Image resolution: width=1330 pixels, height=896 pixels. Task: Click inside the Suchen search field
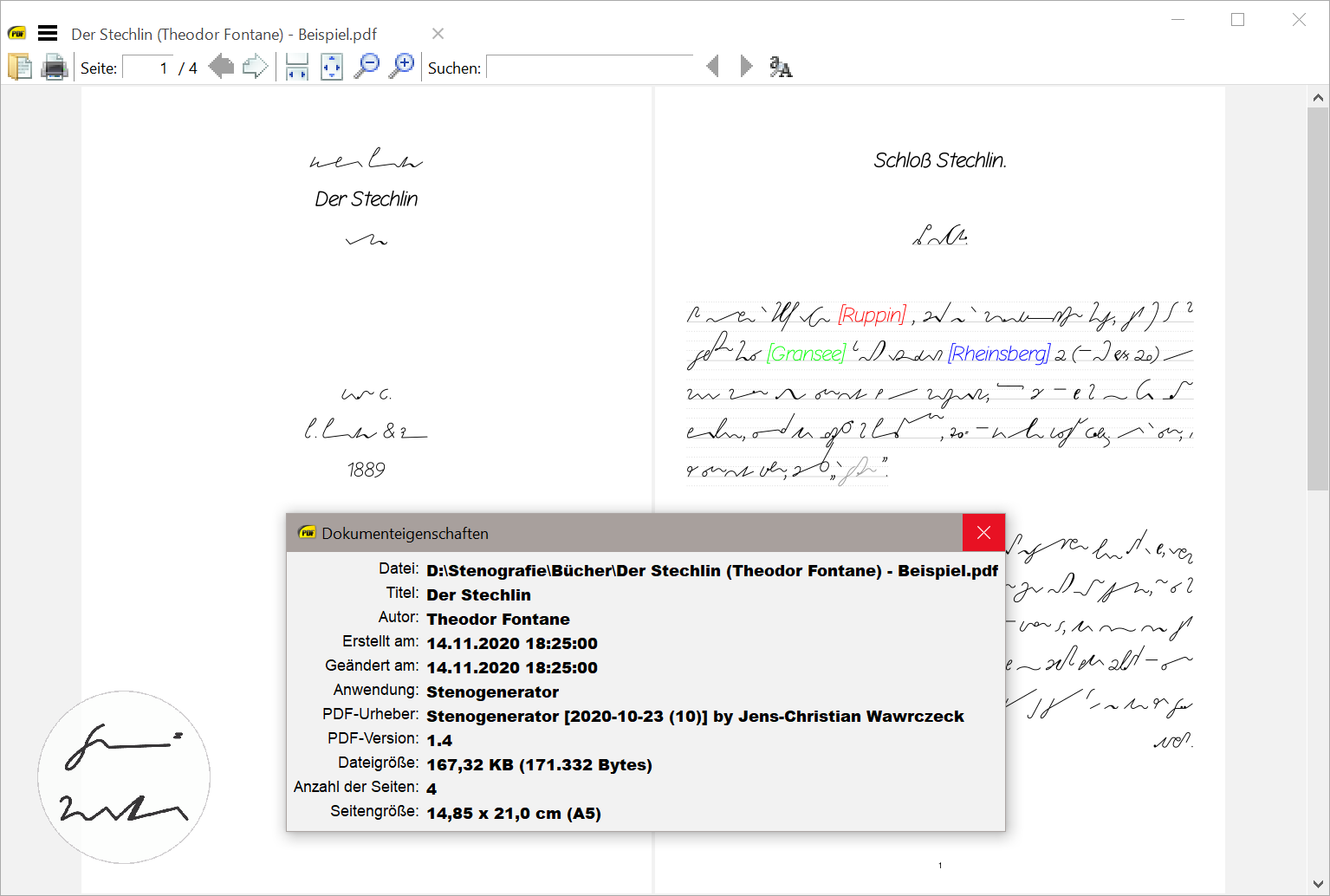(589, 67)
